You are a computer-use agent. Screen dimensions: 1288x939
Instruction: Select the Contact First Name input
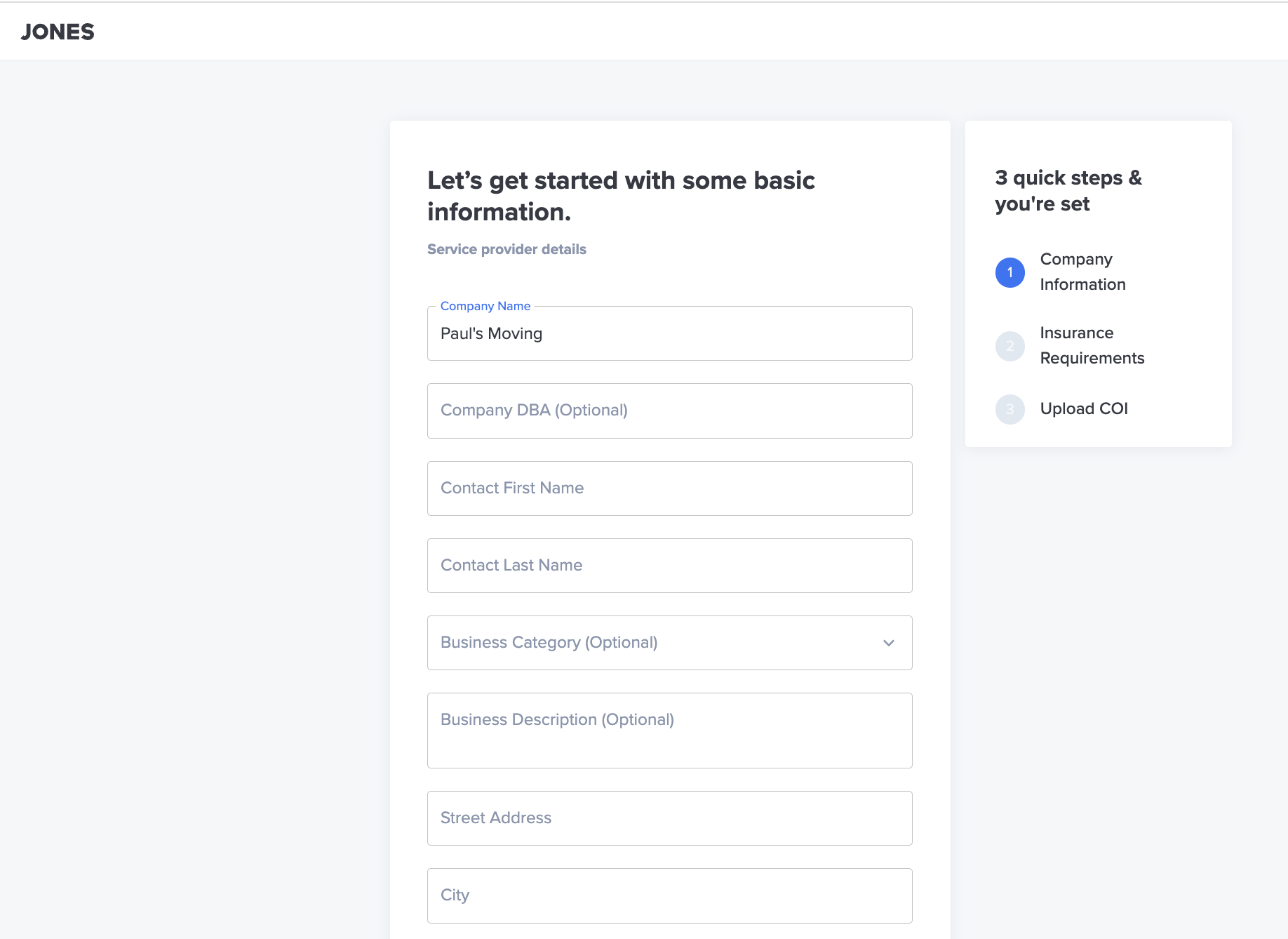(x=669, y=488)
